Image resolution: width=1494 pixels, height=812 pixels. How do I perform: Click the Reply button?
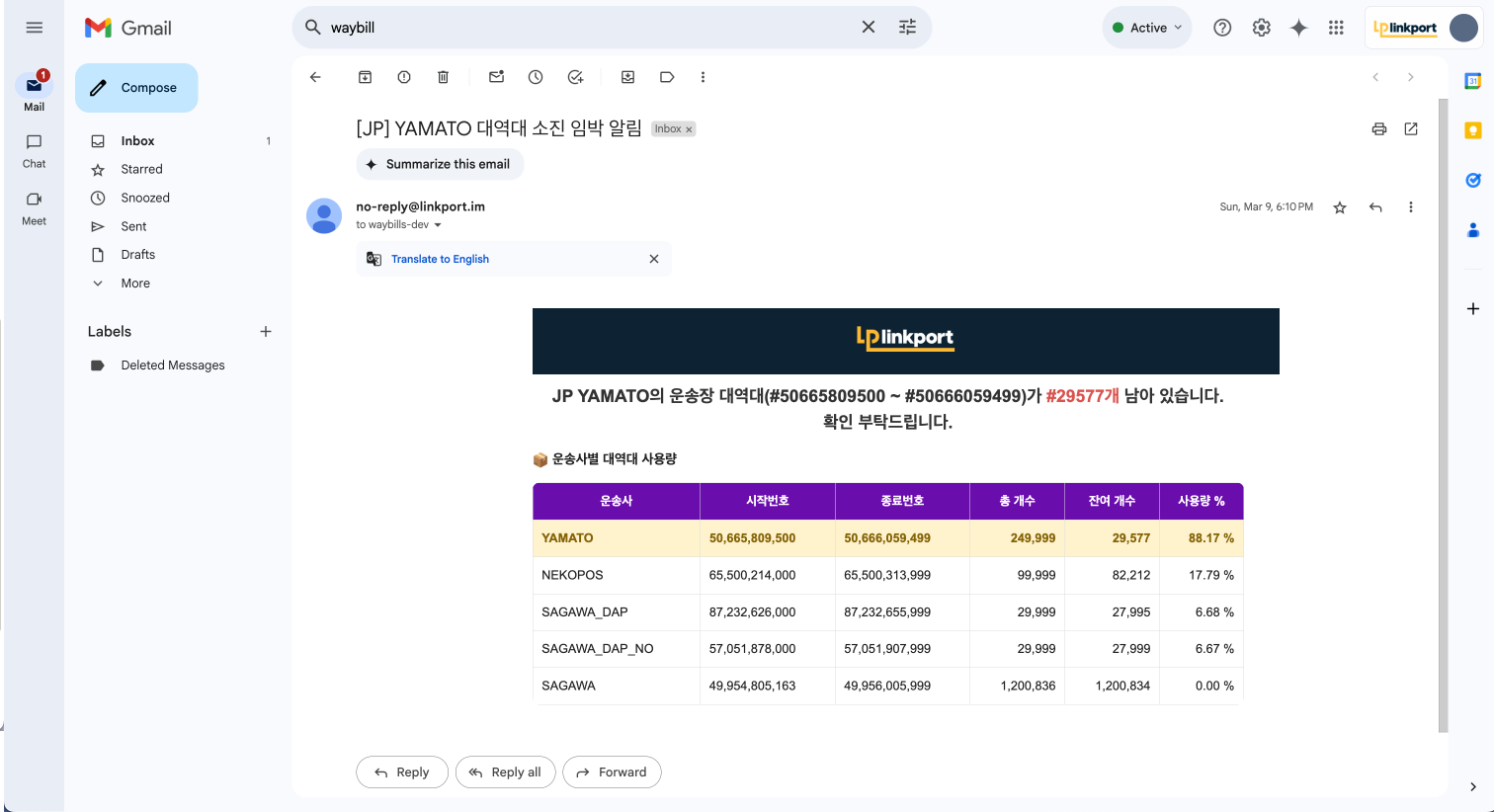point(402,772)
